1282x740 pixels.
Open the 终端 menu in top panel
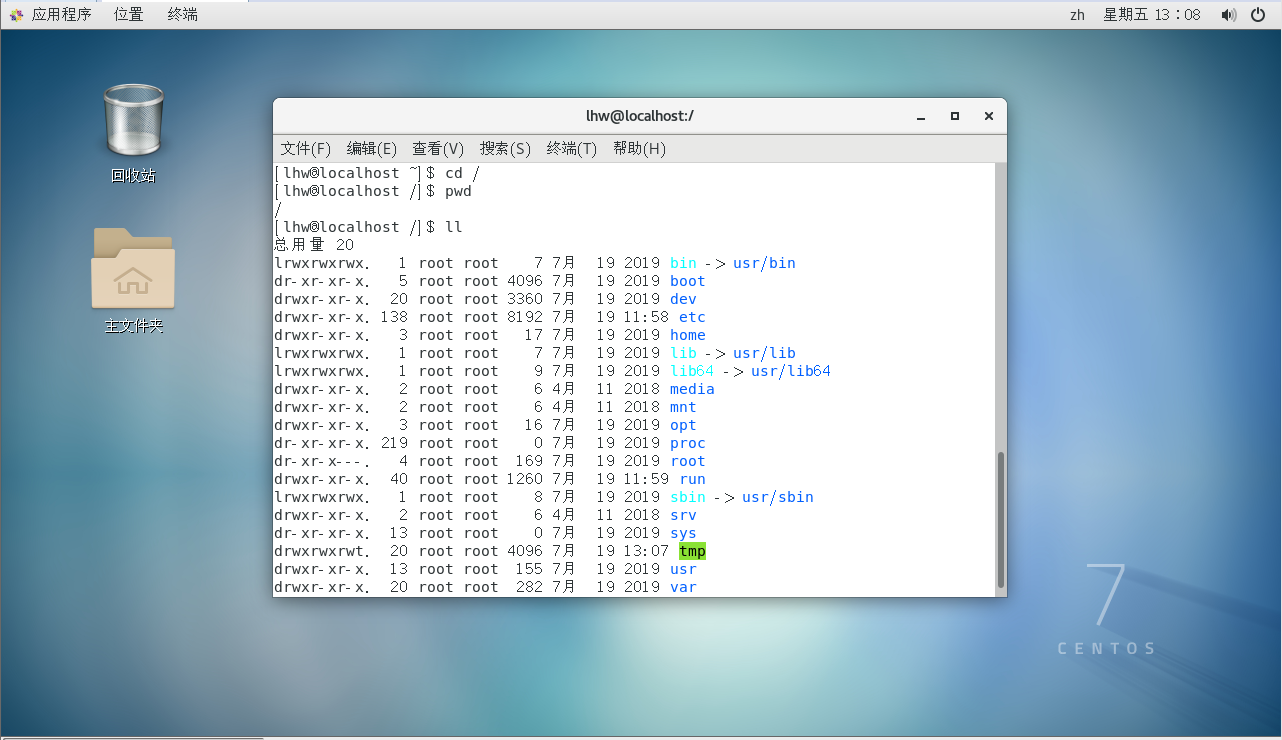(182, 15)
